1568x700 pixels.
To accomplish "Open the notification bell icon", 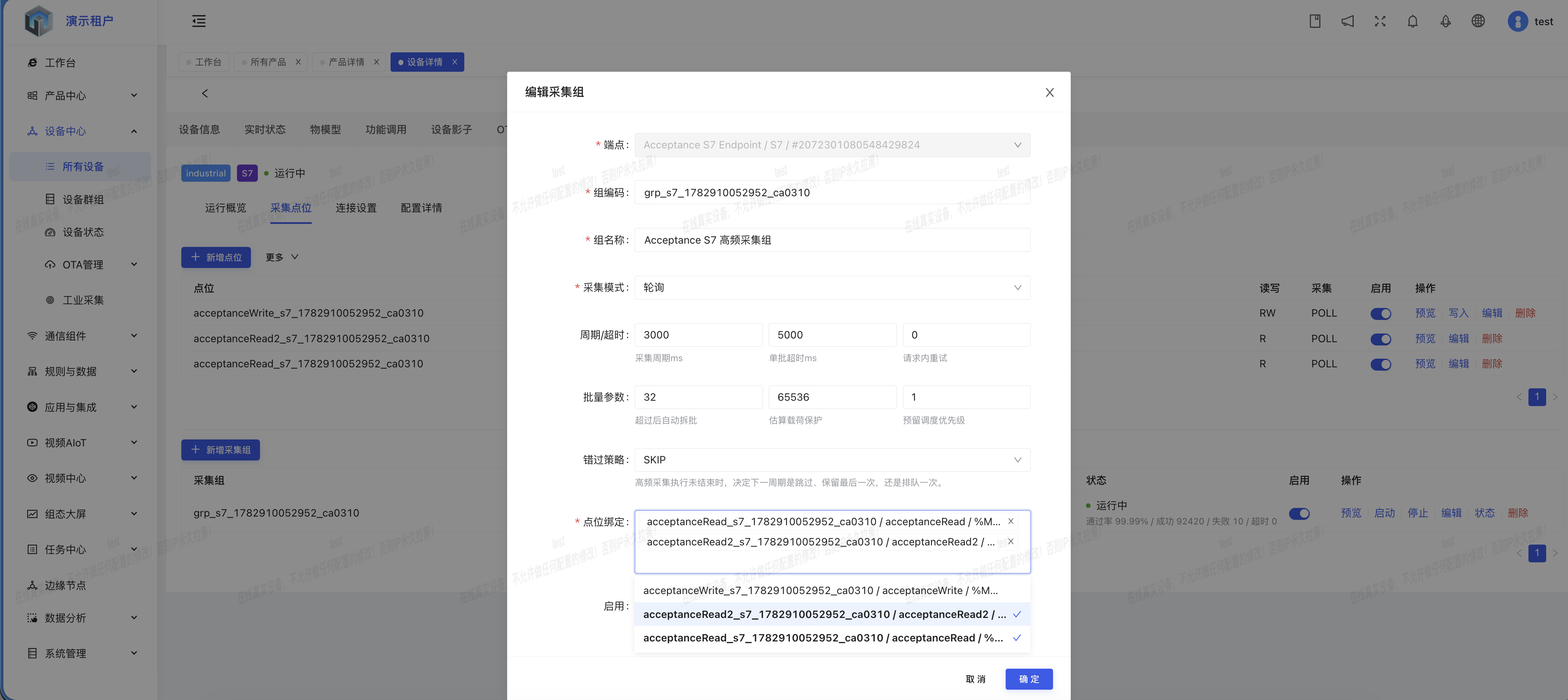I will [x=1412, y=21].
